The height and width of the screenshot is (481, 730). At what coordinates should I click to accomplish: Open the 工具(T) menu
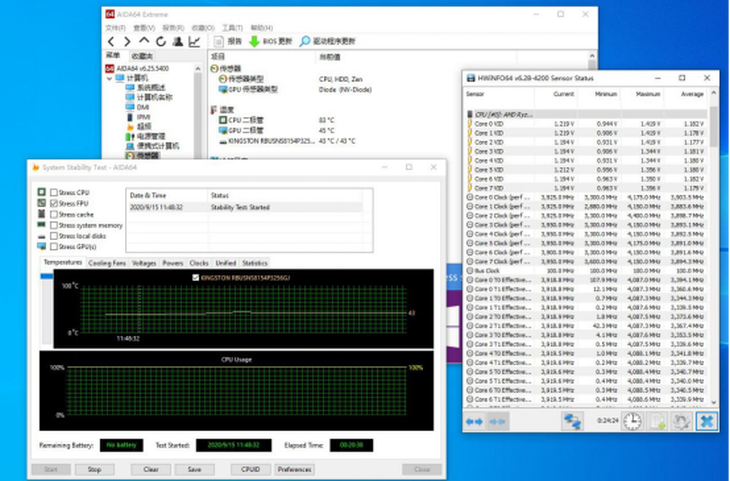pos(232,28)
